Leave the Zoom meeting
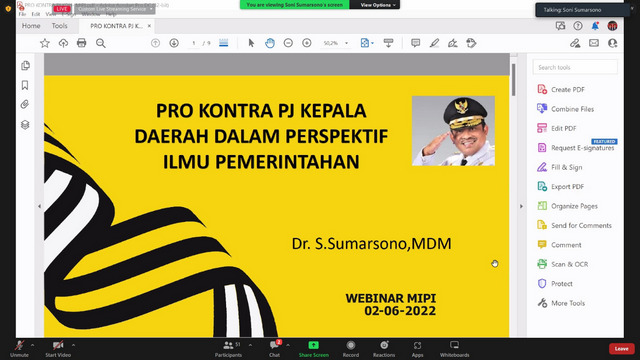The height and width of the screenshot is (360, 640). [x=621, y=349]
